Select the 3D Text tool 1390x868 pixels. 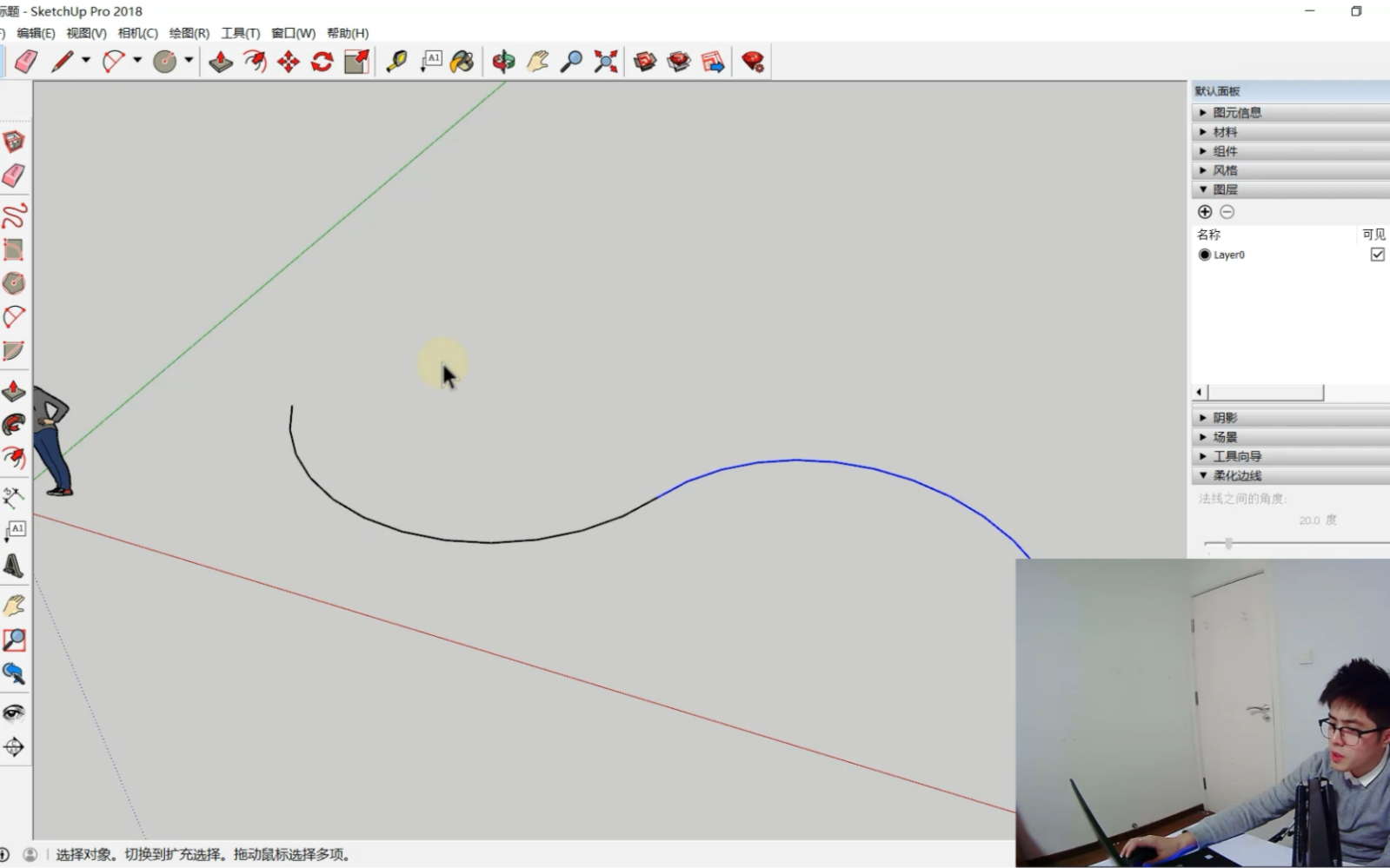pyautogui.click(x=14, y=566)
